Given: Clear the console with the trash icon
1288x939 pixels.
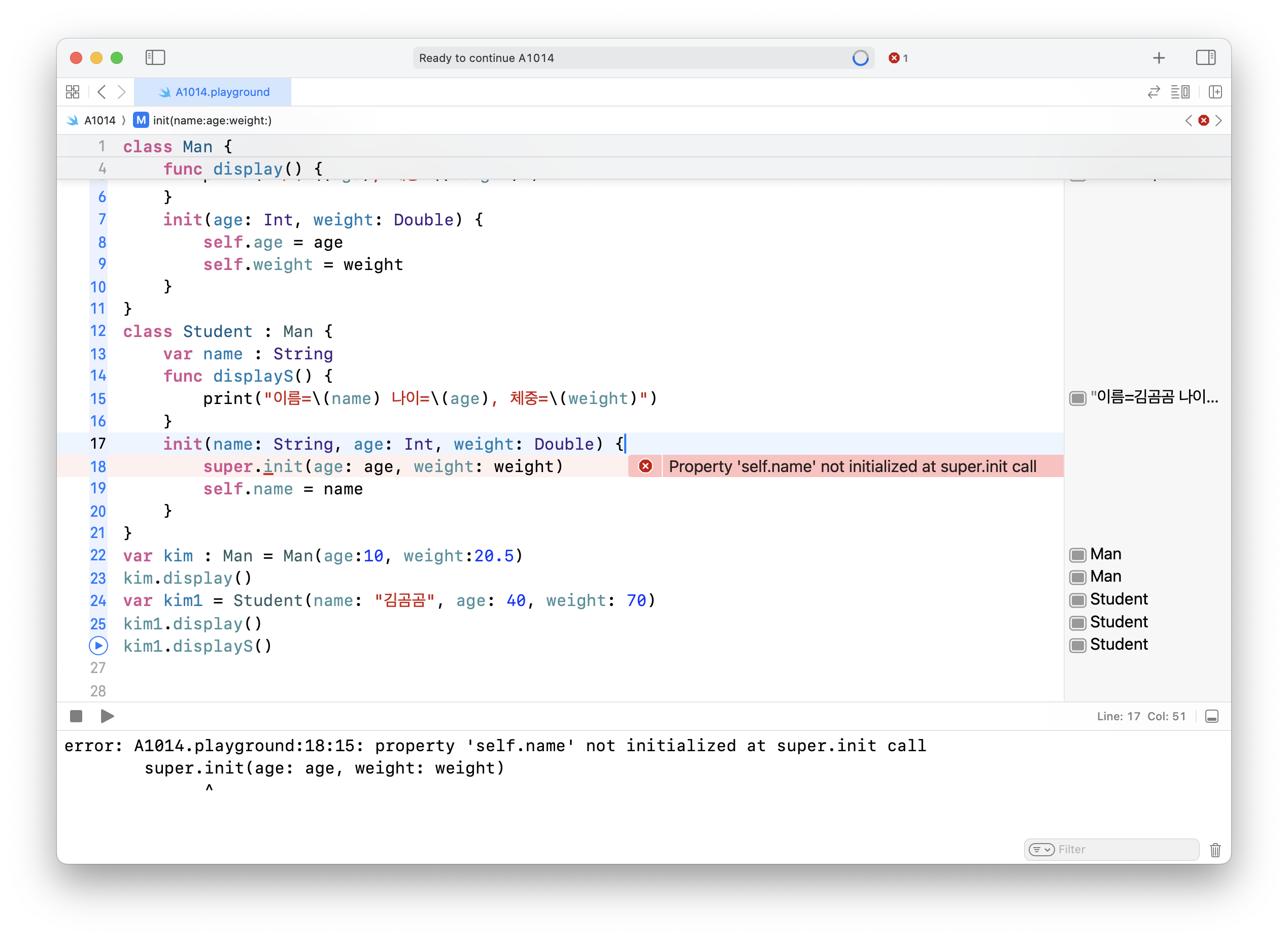Looking at the screenshot, I should point(1215,849).
